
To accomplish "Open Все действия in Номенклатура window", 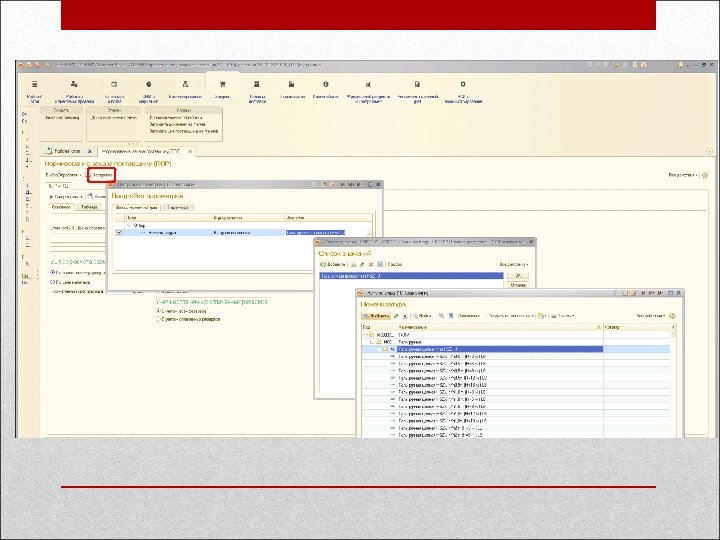I will pos(650,316).
